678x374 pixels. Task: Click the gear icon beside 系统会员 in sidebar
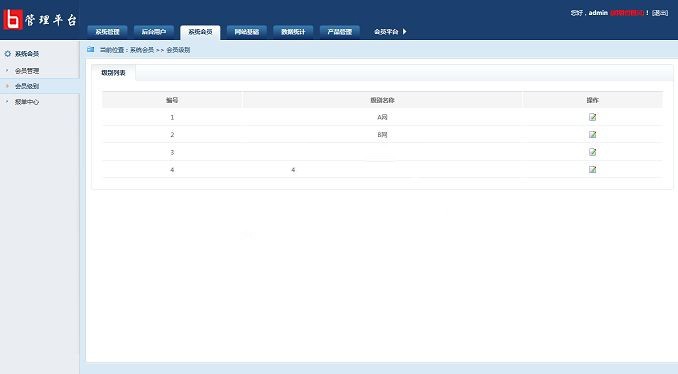pyautogui.click(x=7, y=54)
